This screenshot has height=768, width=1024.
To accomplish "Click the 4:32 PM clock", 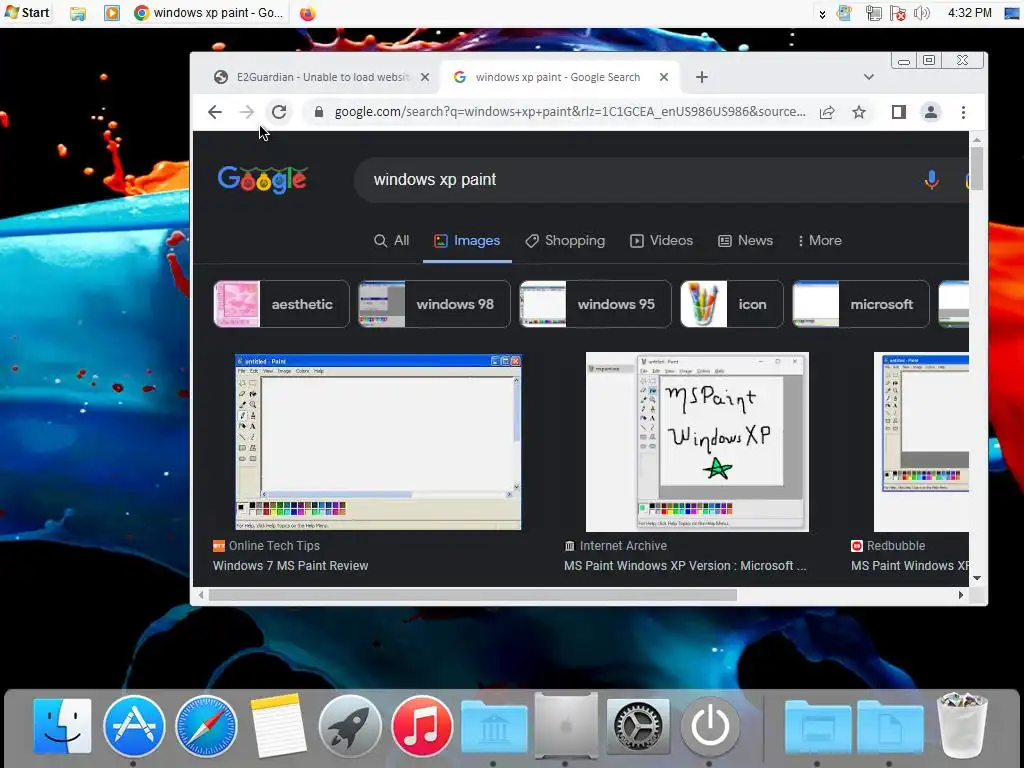I will pyautogui.click(x=969, y=13).
